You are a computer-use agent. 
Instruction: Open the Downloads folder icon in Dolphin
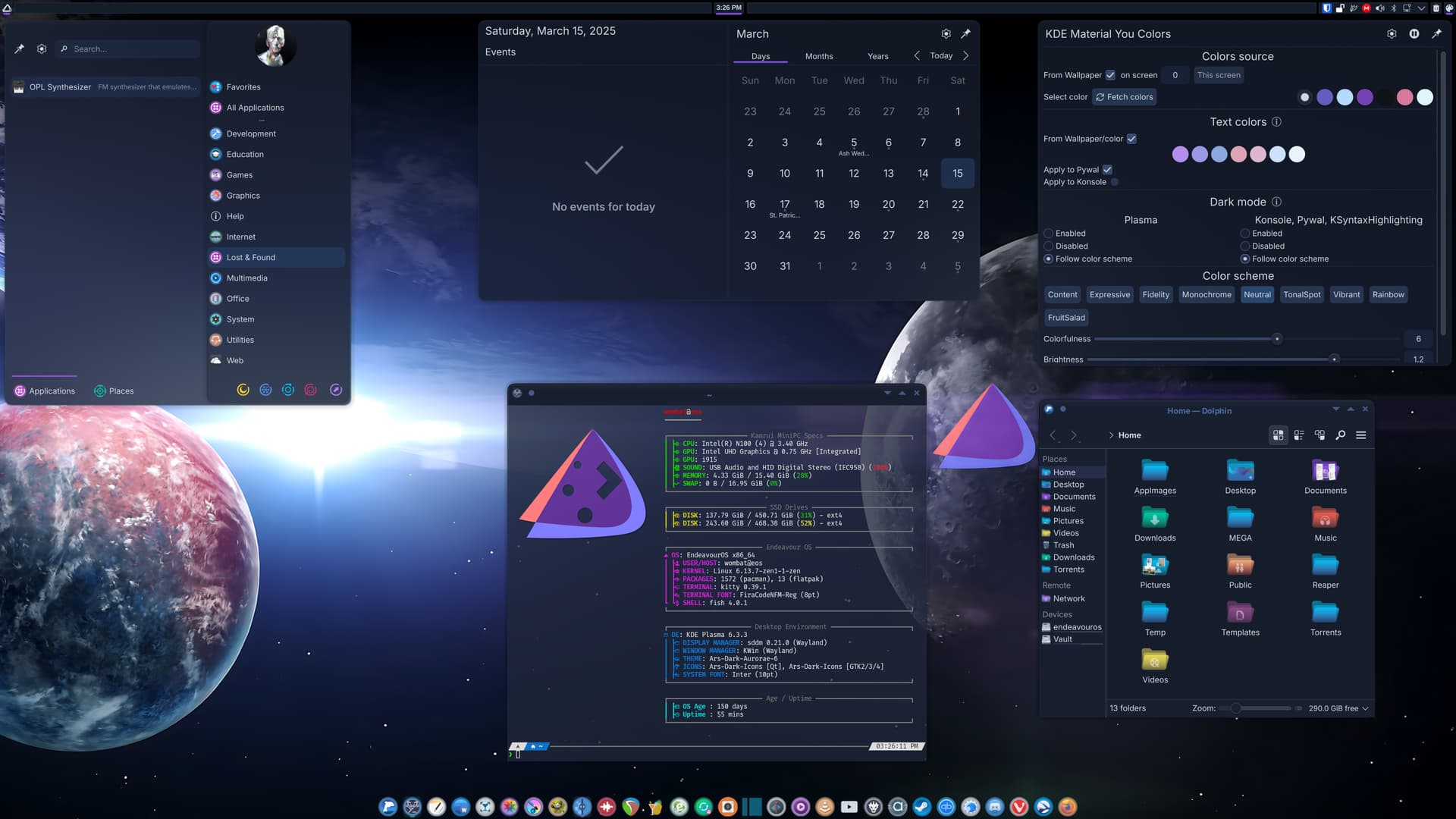click(x=1155, y=519)
